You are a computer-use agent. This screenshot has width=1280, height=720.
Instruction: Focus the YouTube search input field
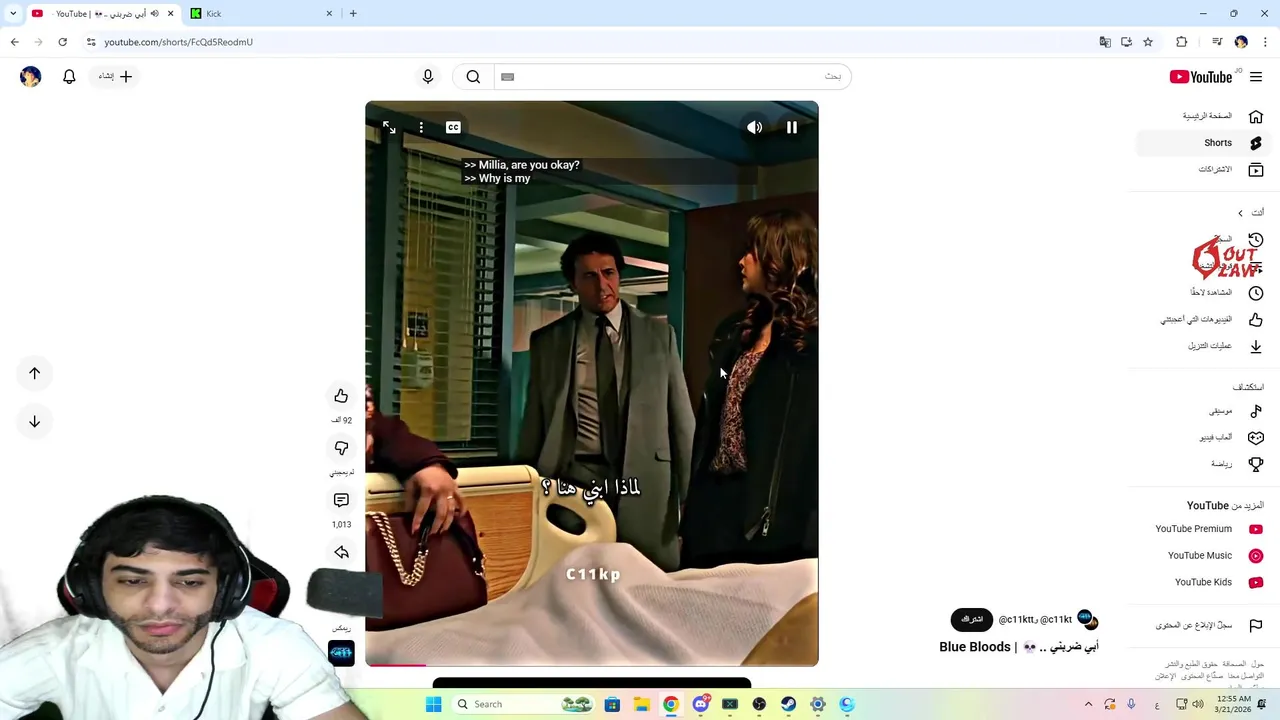pos(671,77)
